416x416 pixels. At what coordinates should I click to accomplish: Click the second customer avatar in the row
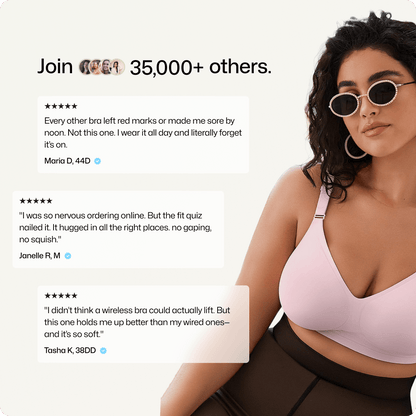pyautogui.click(x=96, y=67)
